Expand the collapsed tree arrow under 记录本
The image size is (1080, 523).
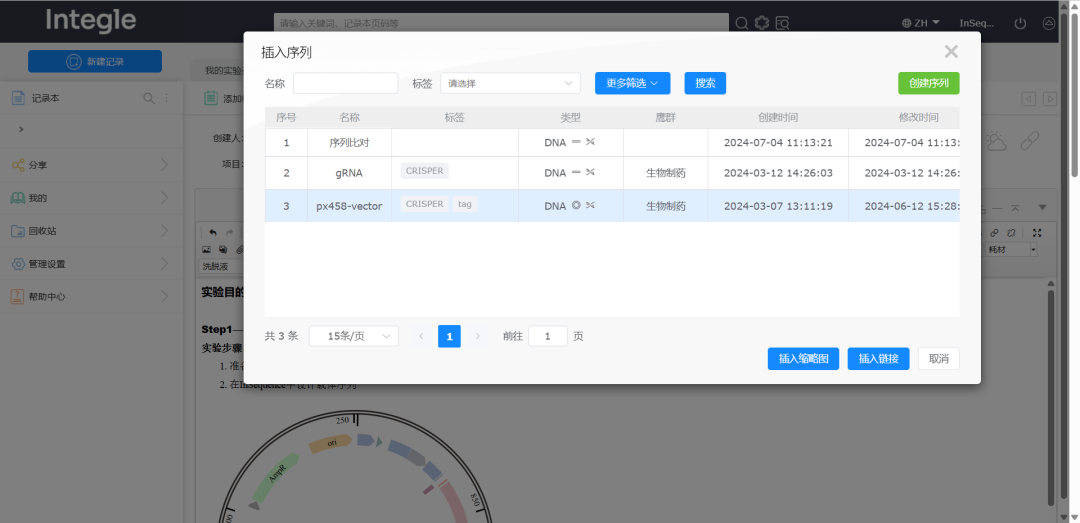pyautogui.click(x=21, y=129)
